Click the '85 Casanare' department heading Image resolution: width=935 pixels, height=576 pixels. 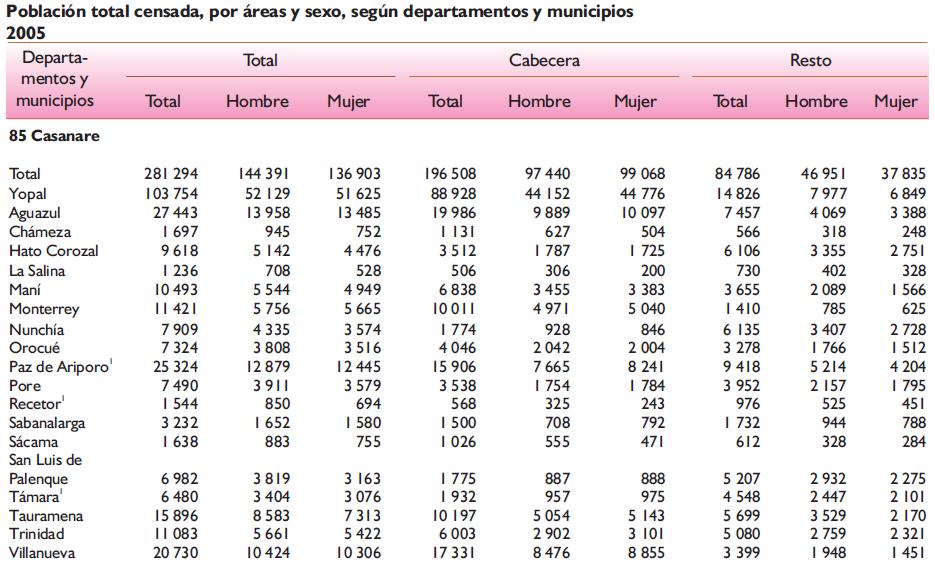(54, 136)
